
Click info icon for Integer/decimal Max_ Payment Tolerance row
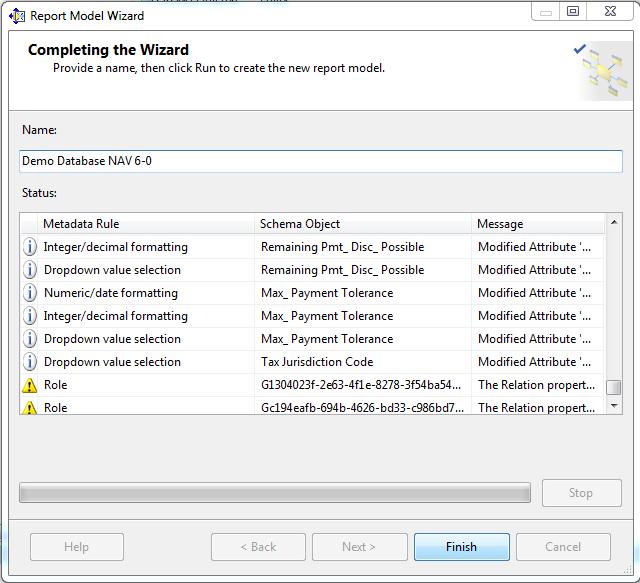pyautogui.click(x=29, y=316)
